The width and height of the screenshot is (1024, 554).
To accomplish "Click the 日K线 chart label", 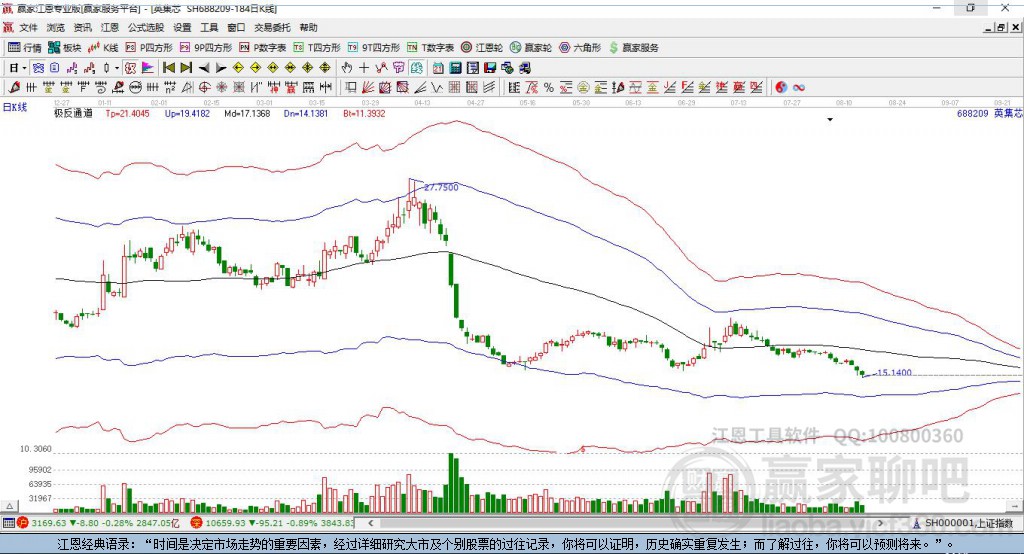I will click(15, 107).
